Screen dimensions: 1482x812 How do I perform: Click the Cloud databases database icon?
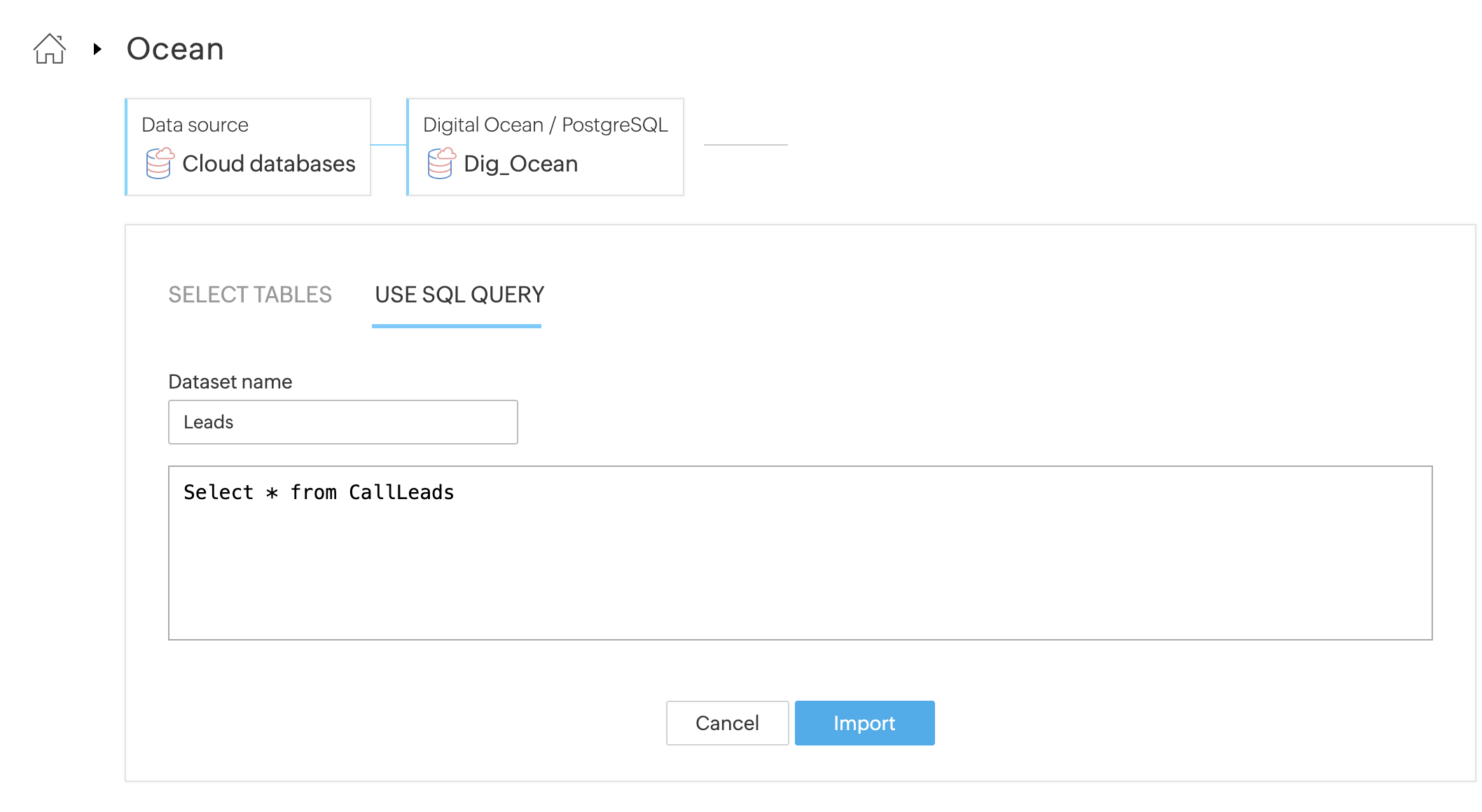160,163
